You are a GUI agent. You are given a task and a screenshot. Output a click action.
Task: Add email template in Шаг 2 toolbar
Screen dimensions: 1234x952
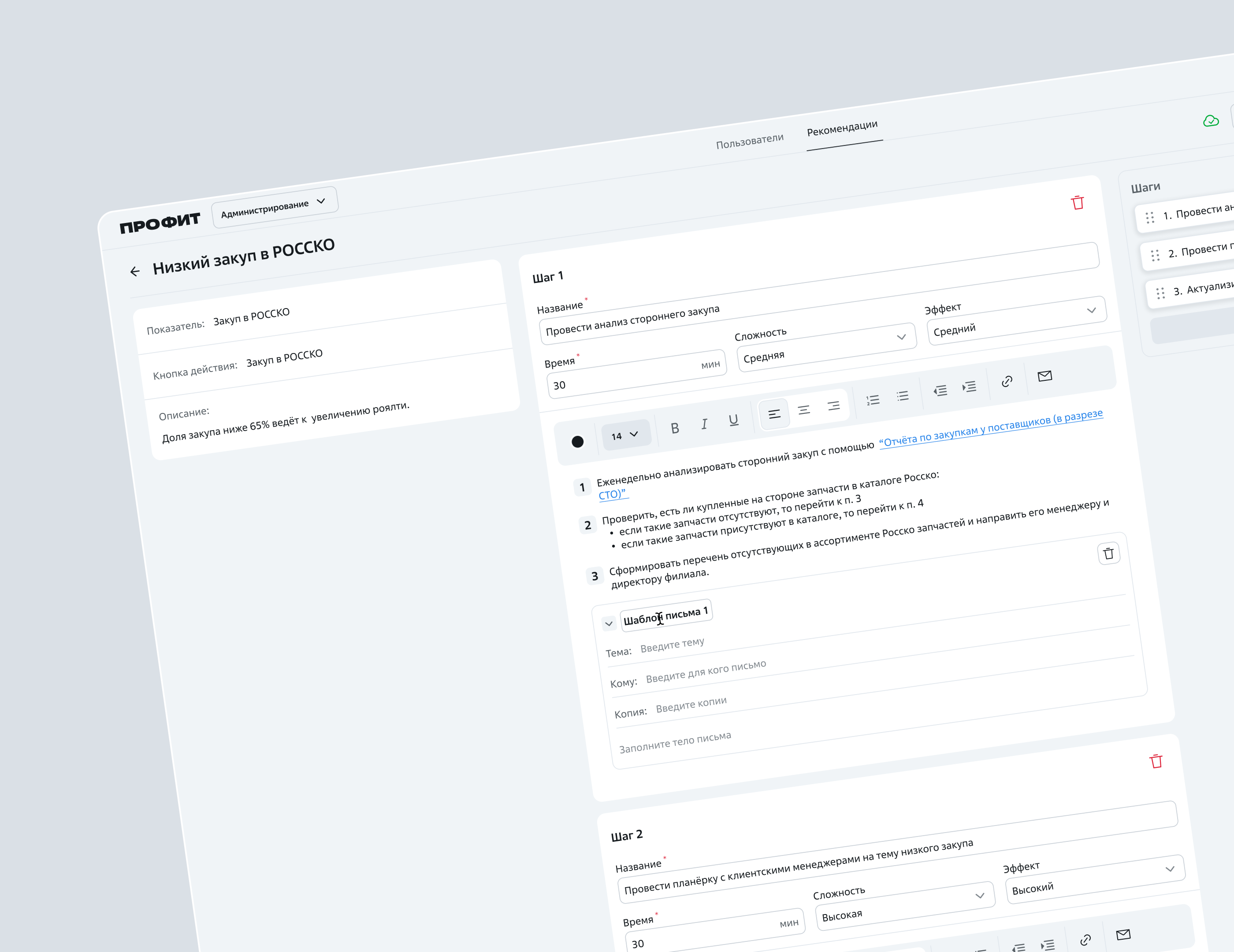tap(1123, 935)
